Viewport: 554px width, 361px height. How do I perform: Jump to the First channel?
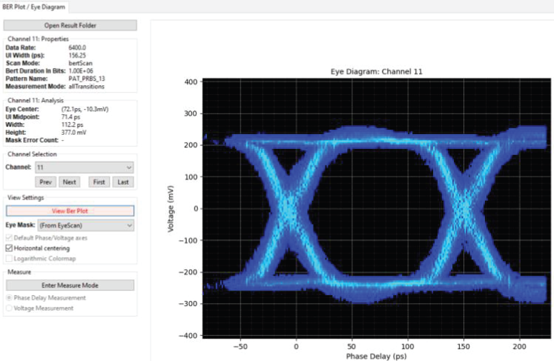99,182
